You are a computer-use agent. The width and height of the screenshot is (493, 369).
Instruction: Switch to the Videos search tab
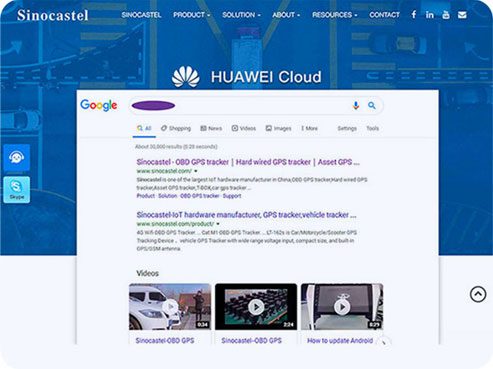click(x=244, y=128)
